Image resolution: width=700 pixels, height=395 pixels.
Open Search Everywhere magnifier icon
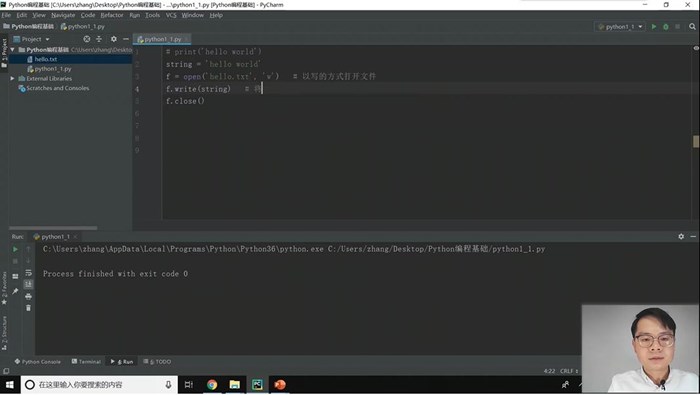[692, 27]
